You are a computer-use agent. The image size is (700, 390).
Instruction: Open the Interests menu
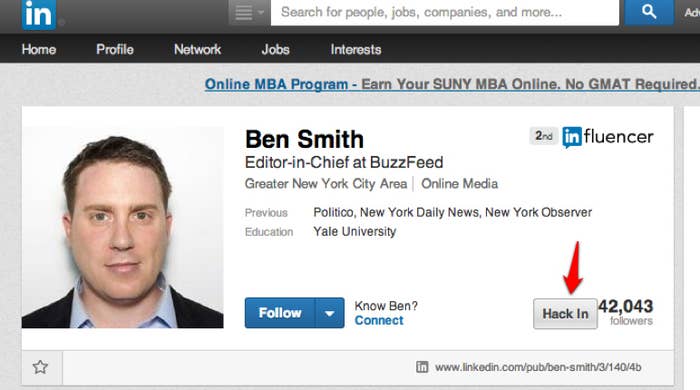coord(356,49)
